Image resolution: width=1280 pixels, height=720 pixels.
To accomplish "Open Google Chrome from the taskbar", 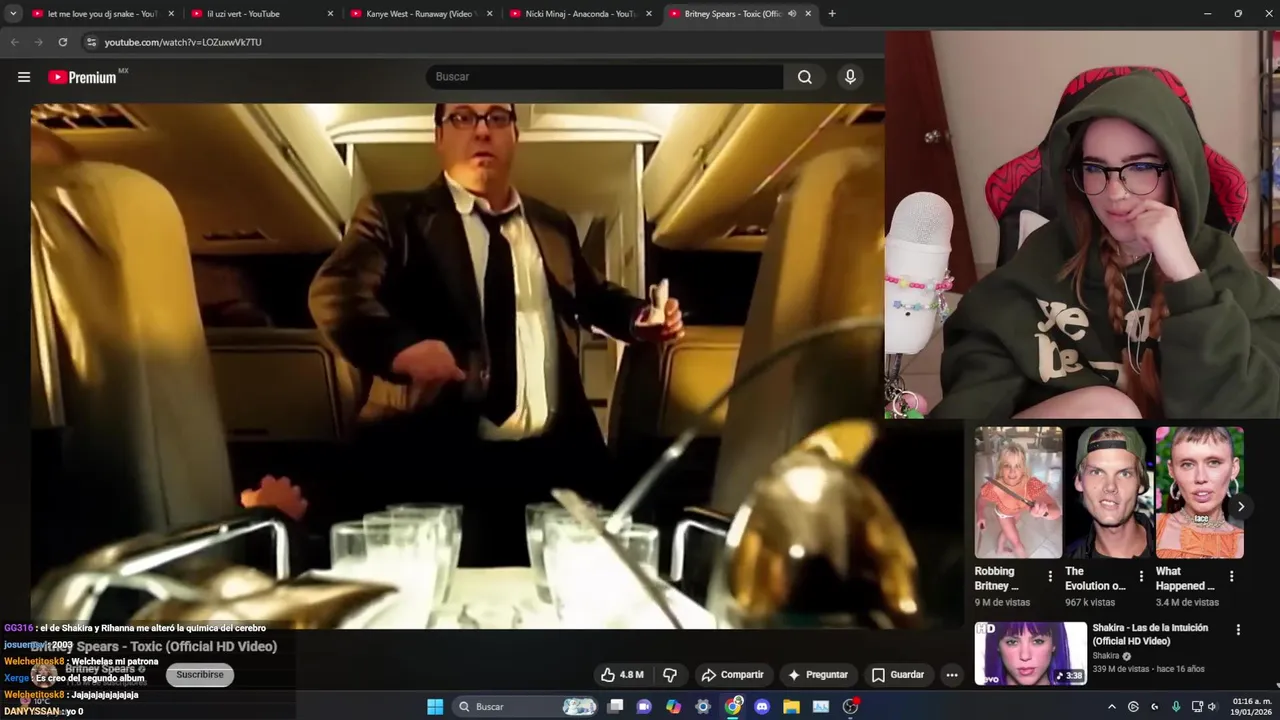I will (733, 707).
